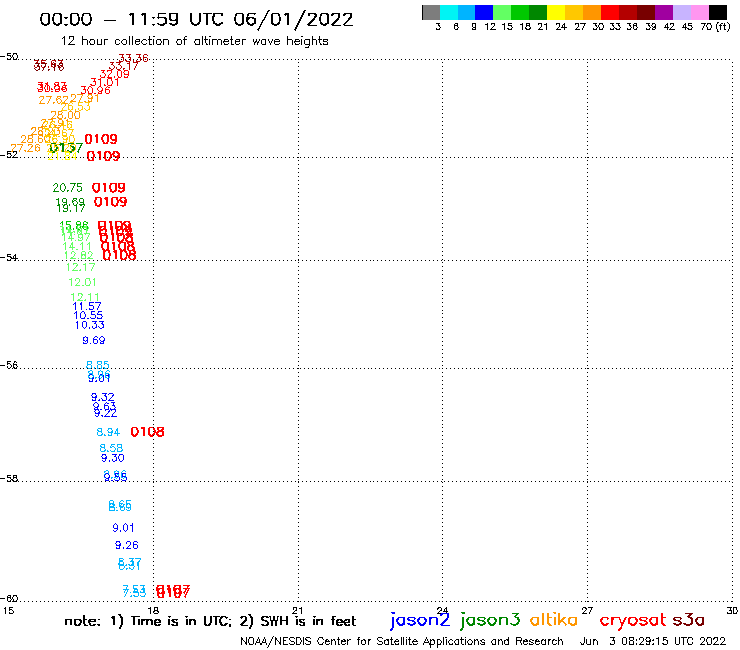Click the '24' legend tick label

click(x=561, y=27)
